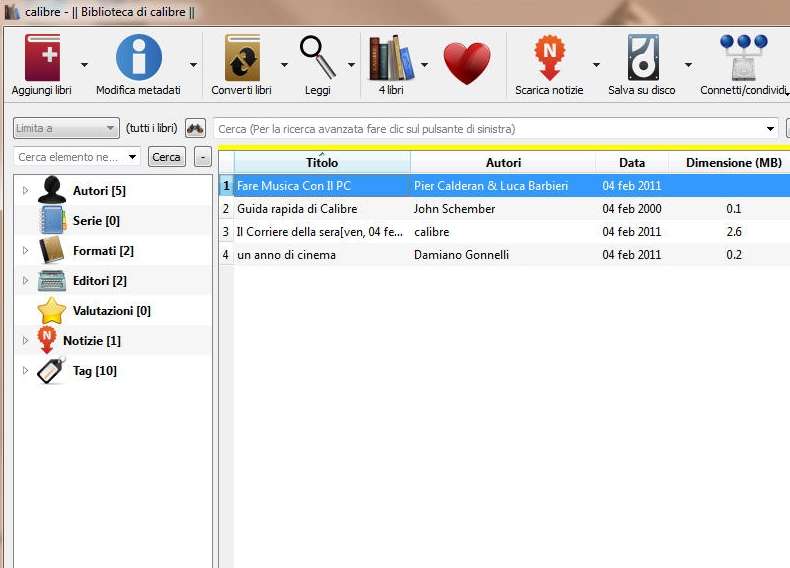
Task: Open the Cerca elemento dropdown arrow
Action: pos(132,157)
